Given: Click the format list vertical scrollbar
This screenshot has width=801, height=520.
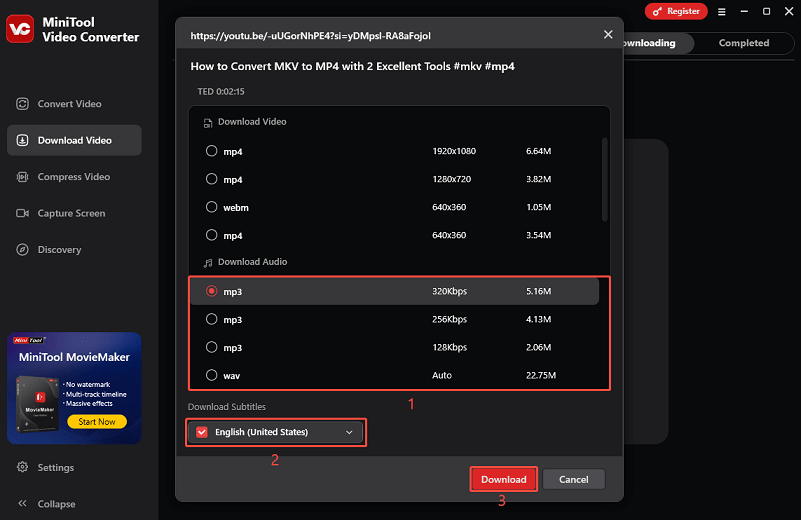Looking at the screenshot, I should pos(605,179).
